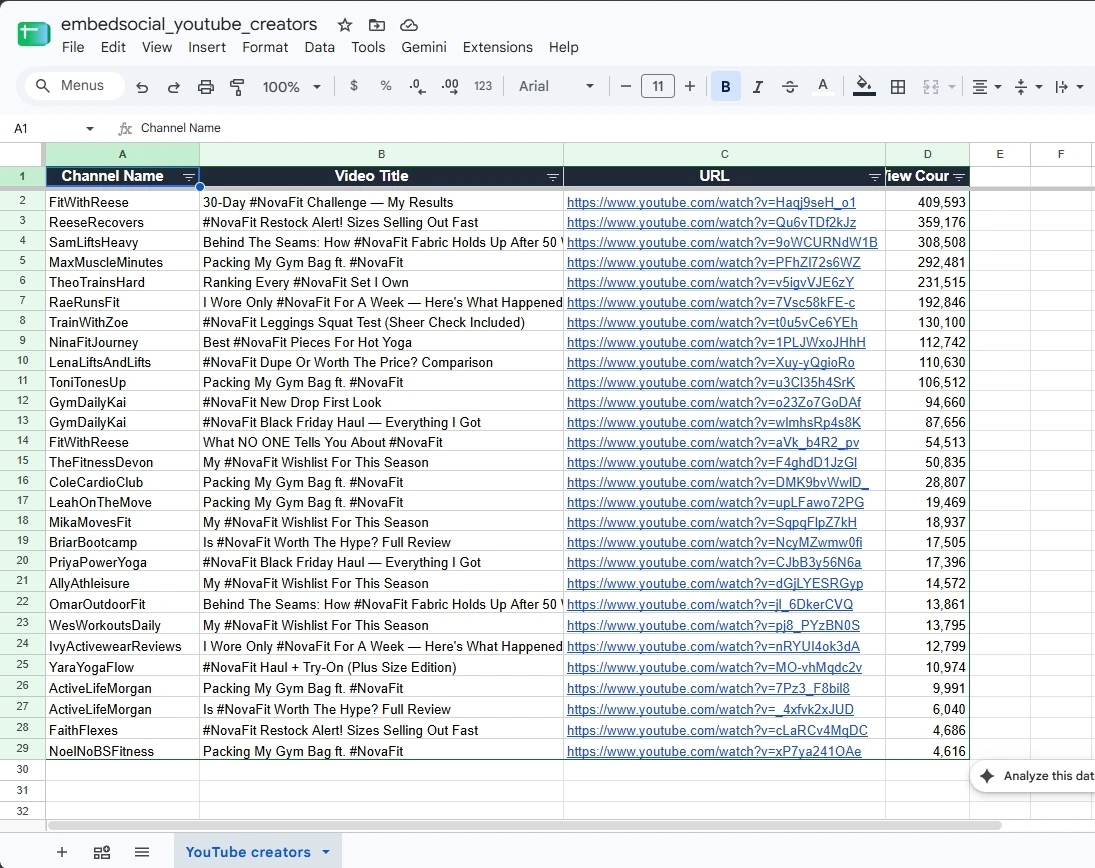Search the Menus box
Image resolution: width=1095 pixels, height=868 pixels.
(x=75, y=85)
